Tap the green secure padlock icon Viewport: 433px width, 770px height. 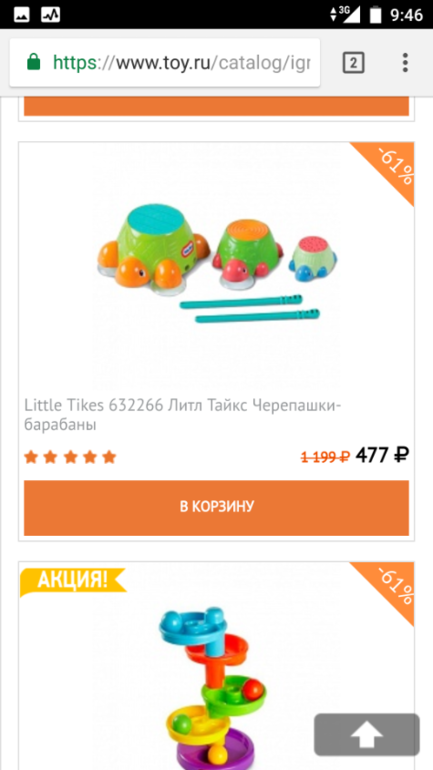click(x=33, y=63)
